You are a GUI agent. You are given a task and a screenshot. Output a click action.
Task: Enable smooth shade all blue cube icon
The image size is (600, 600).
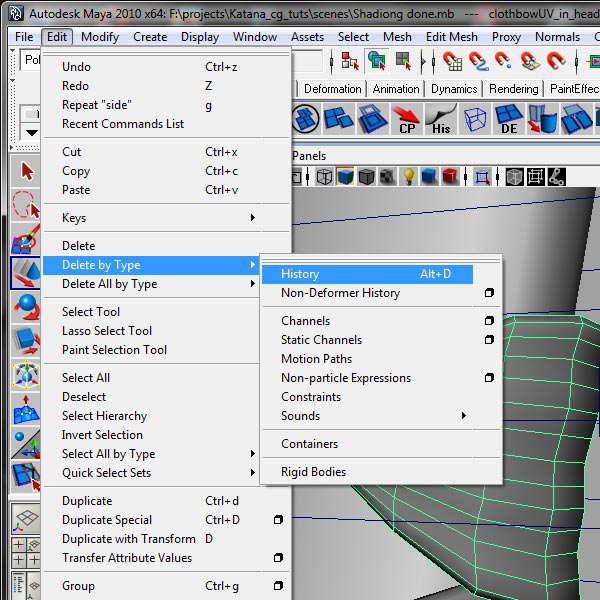(346, 177)
